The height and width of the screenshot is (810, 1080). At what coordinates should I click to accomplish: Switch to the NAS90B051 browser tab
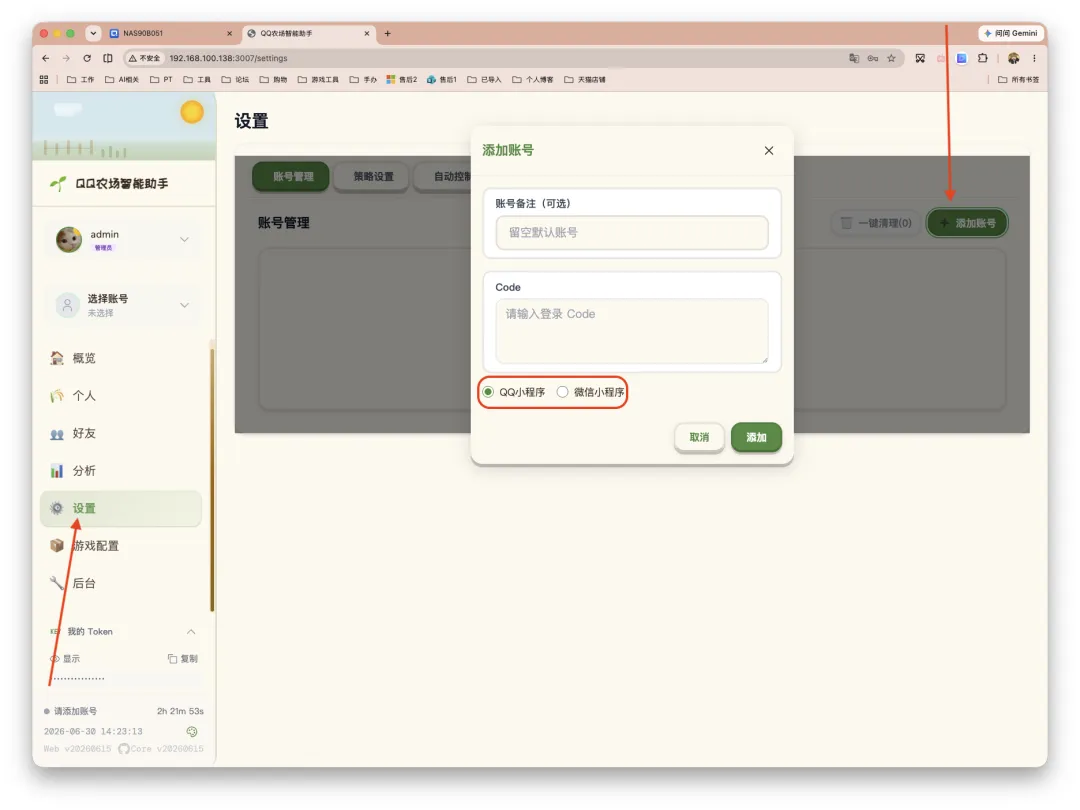(169, 33)
